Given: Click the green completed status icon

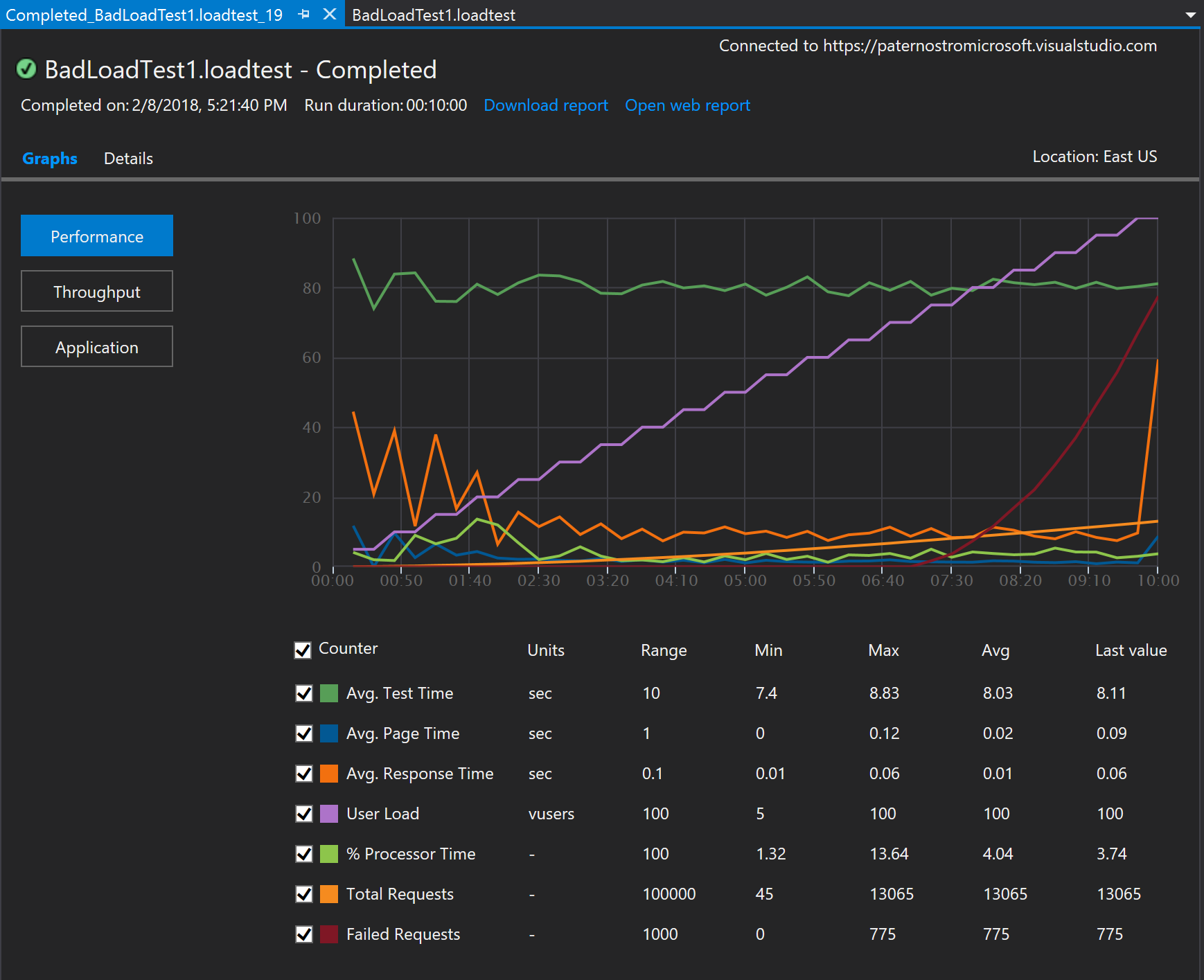Looking at the screenshot, I should coord(26,69).
